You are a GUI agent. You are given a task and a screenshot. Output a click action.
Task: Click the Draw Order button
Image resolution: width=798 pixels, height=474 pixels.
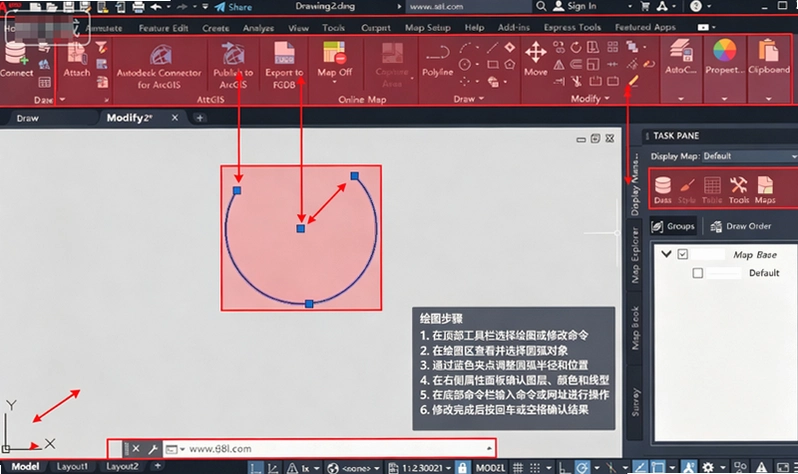click(741, 226)
